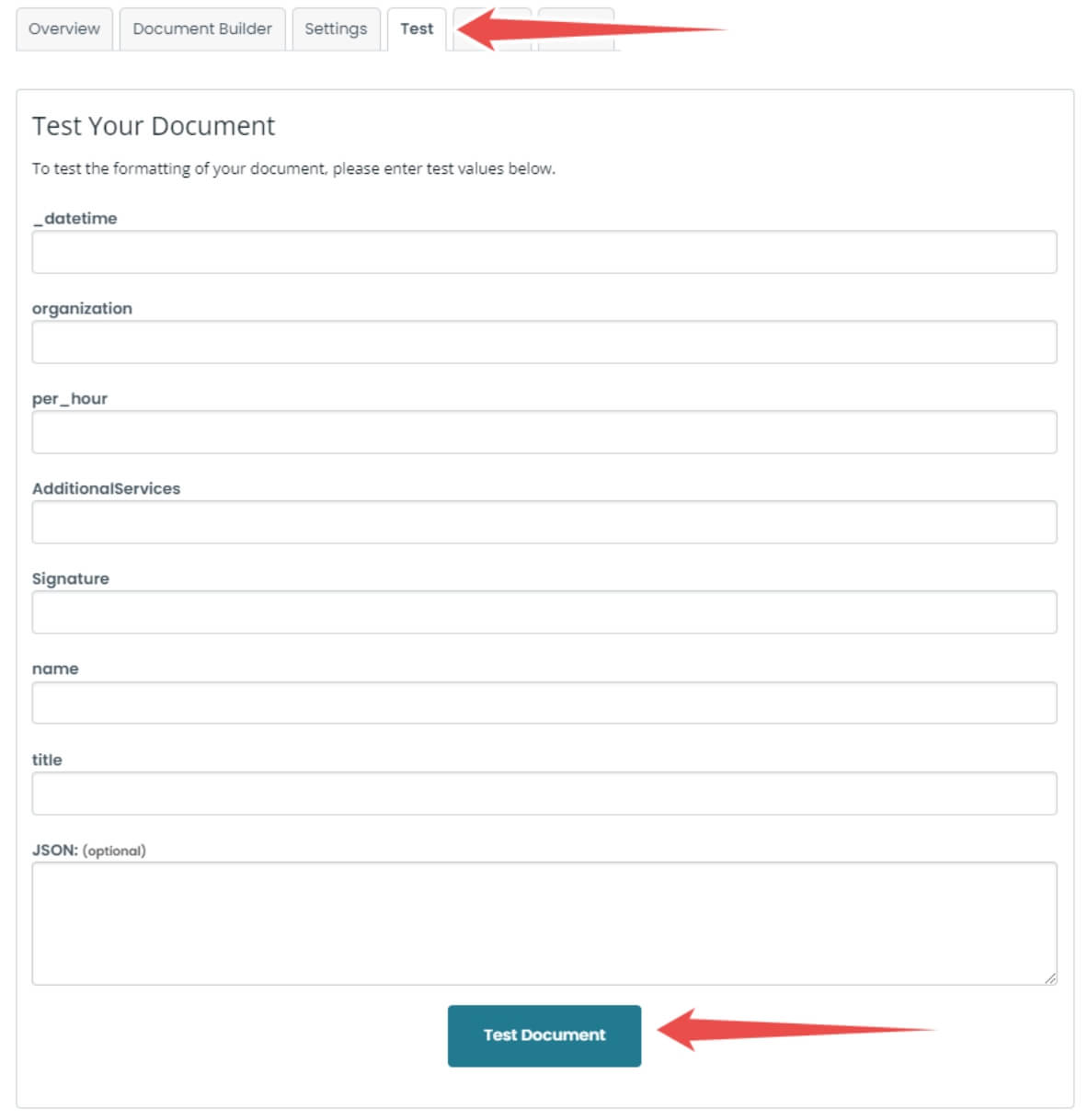The width and height of the screenshot is (1088, 1120).
Task: Switch to the Overview tab
Action: point(63,29)
